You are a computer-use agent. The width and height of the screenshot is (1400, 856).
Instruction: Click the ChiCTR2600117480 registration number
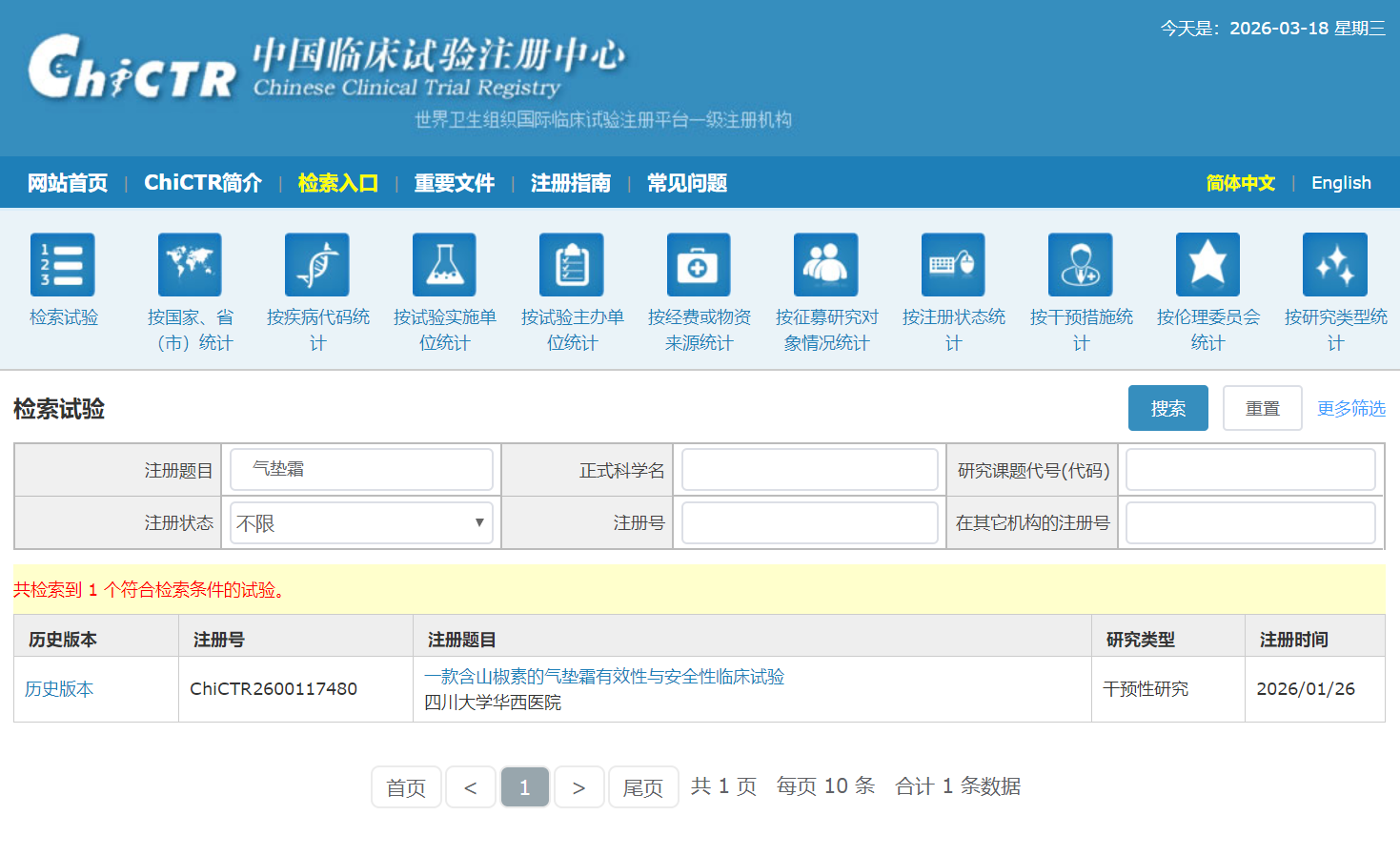[274, 689]
